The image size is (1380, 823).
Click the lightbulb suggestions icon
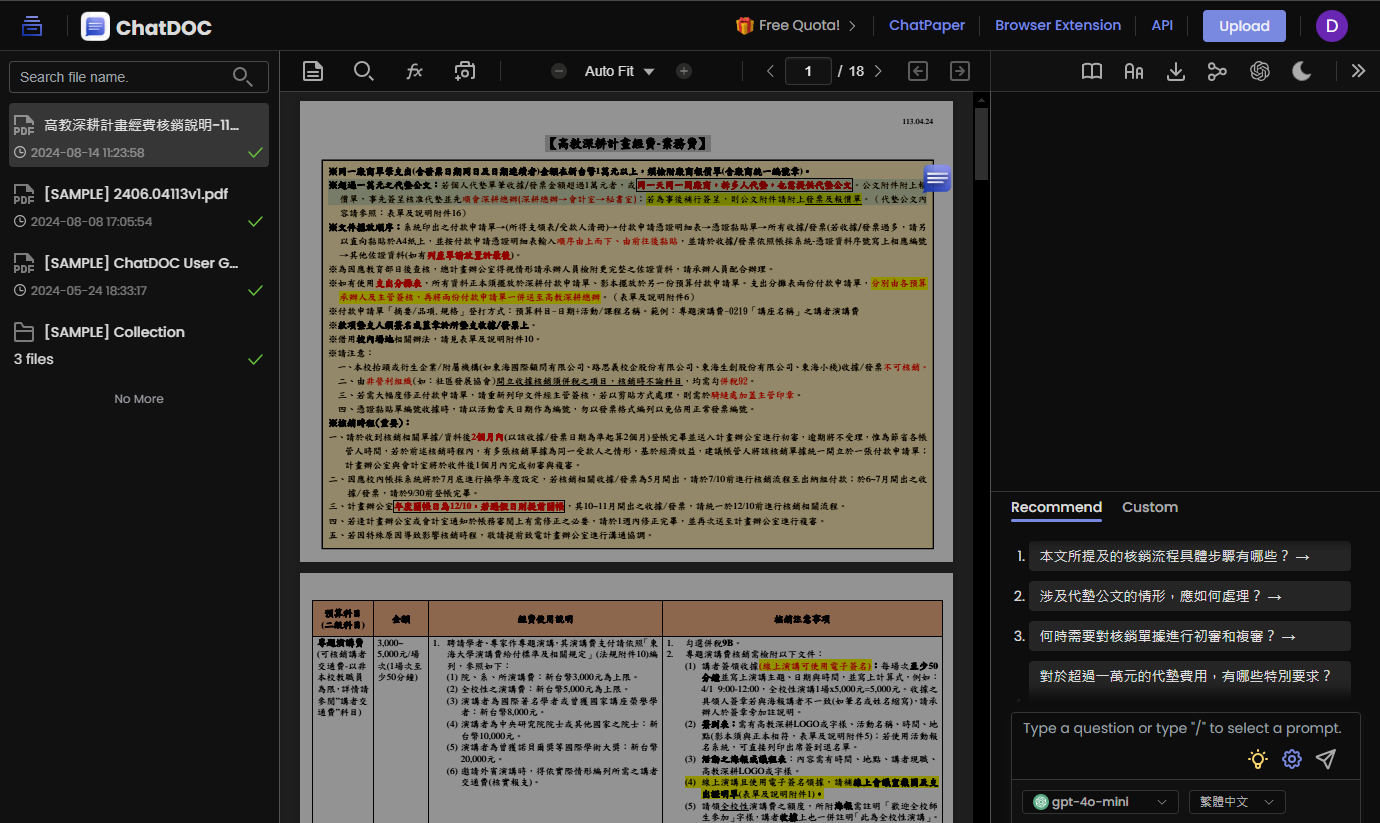pos(1258,759)
